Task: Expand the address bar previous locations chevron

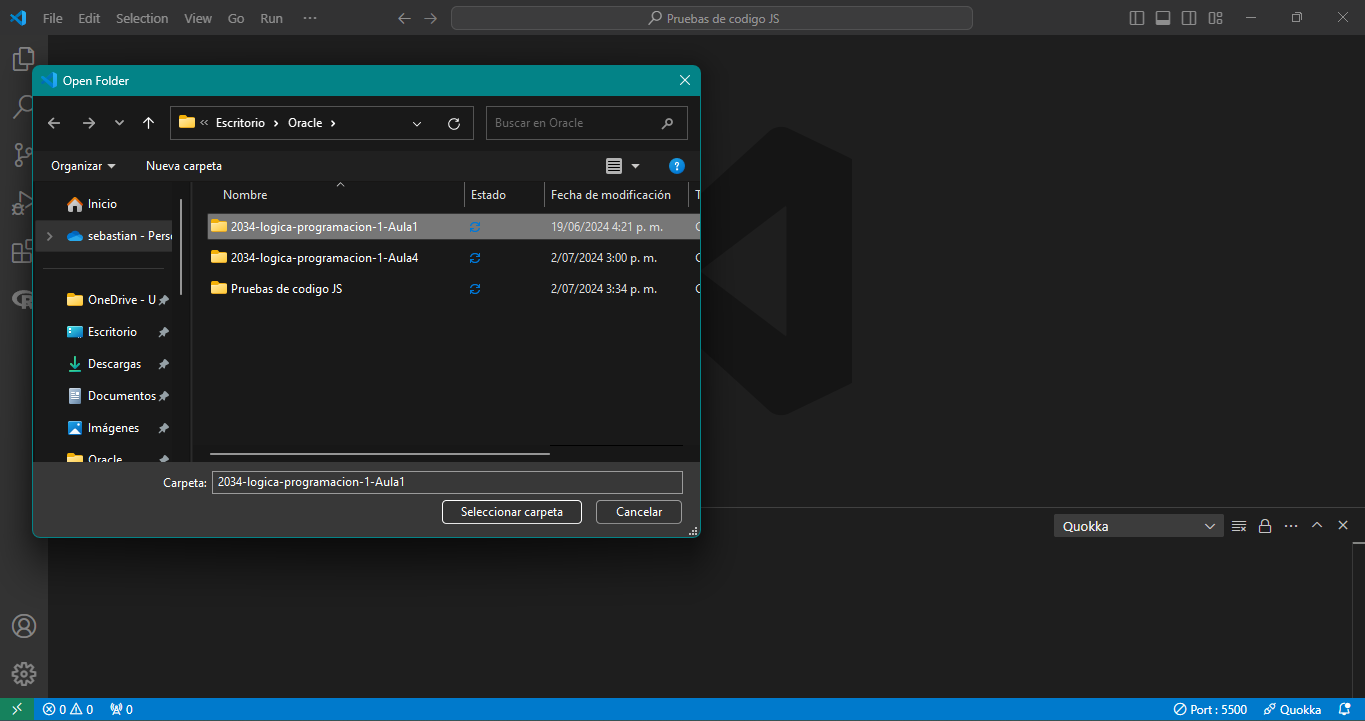Action: pyautogui.click(x=417, y=123)
